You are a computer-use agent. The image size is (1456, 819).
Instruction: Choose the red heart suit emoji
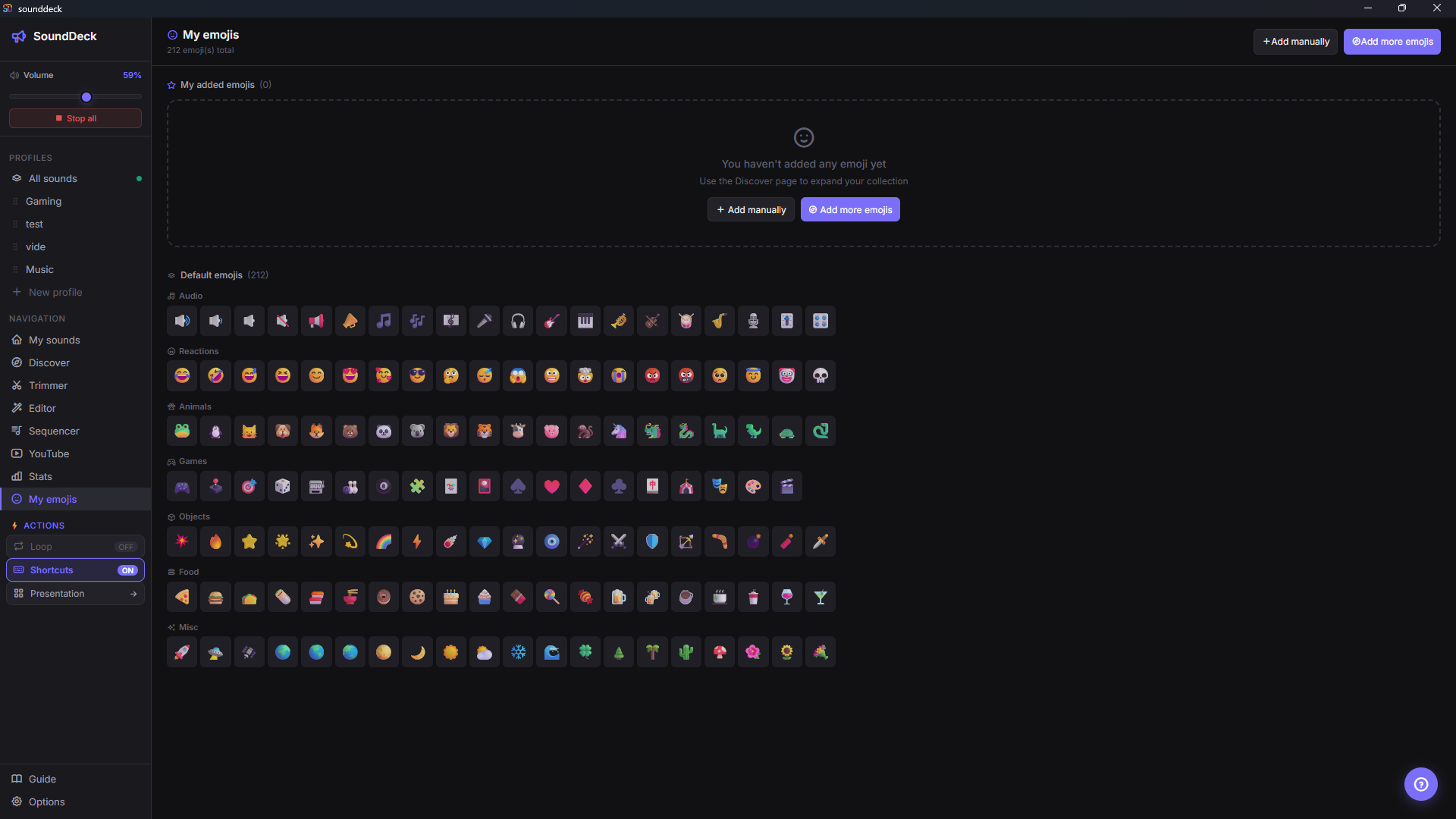tap(551, 486)
